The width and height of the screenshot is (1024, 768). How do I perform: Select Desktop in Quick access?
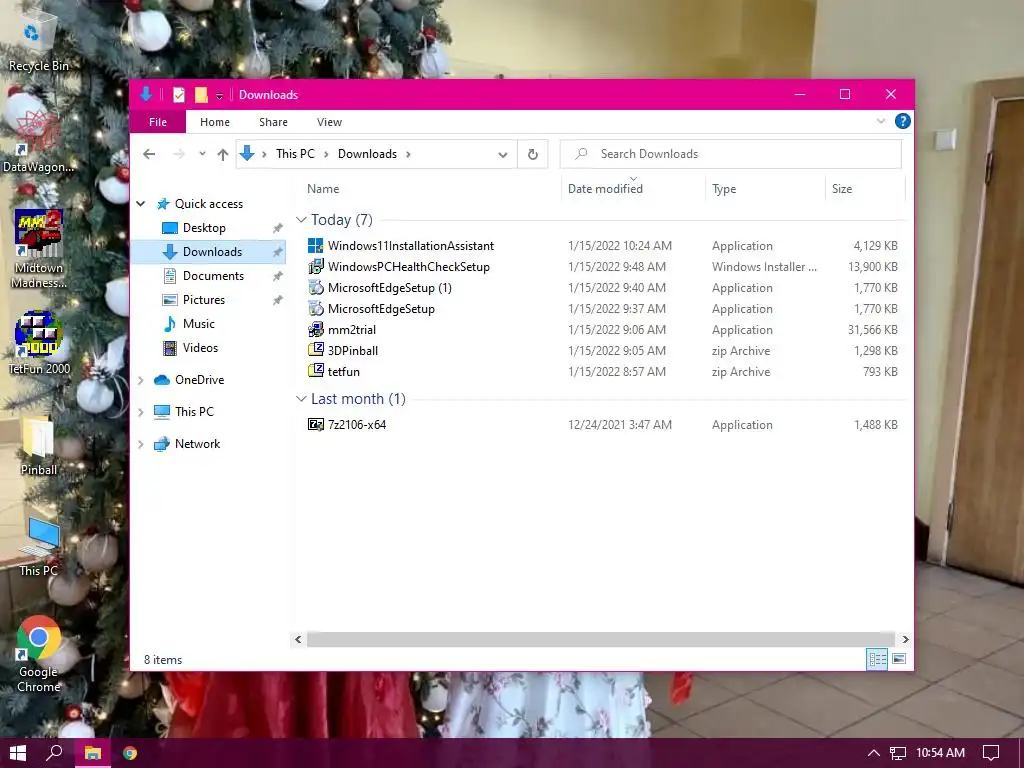pyautogui.click(x=204, y=228)
